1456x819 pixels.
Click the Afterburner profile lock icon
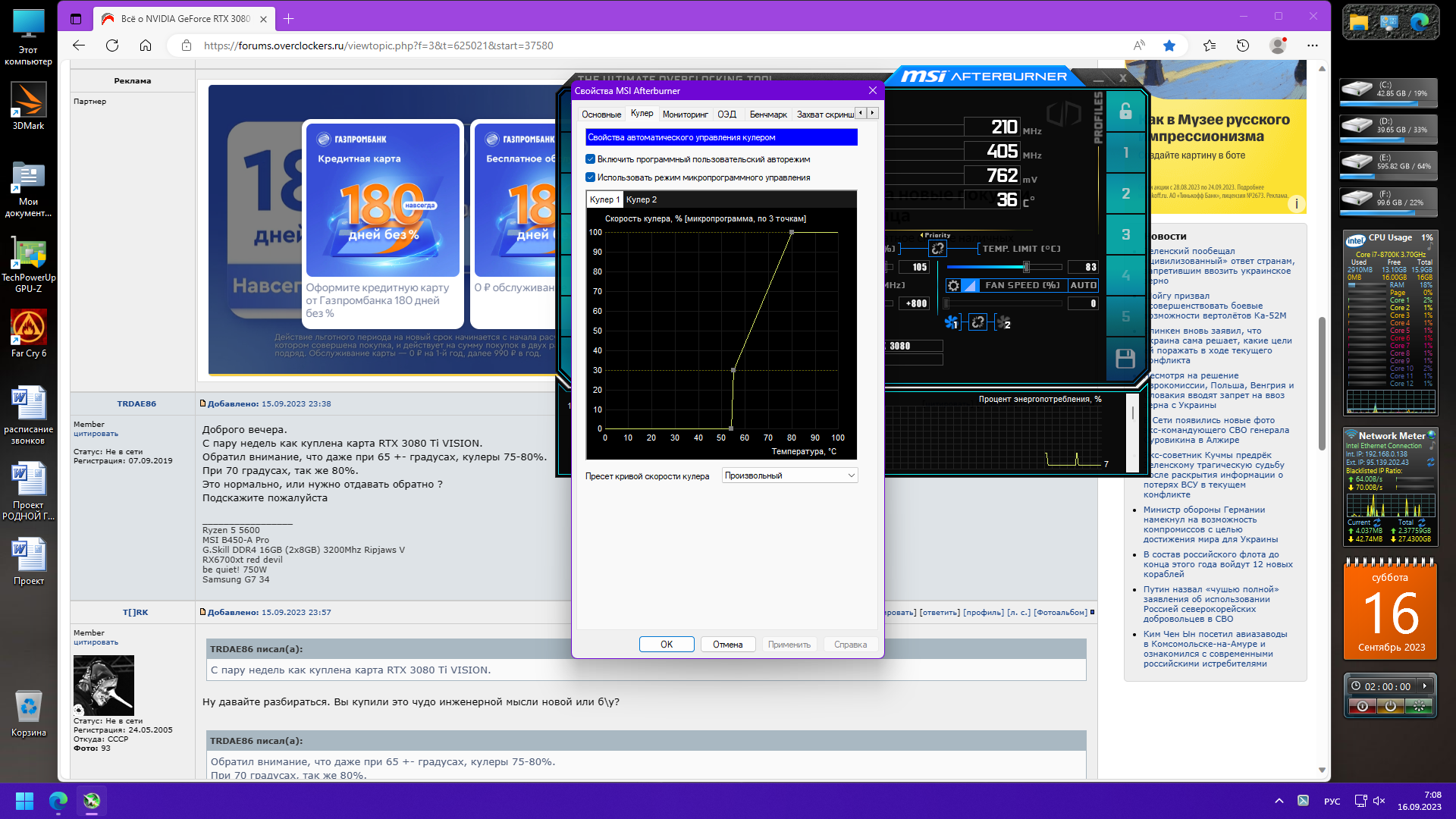[x=1125, y=111]
